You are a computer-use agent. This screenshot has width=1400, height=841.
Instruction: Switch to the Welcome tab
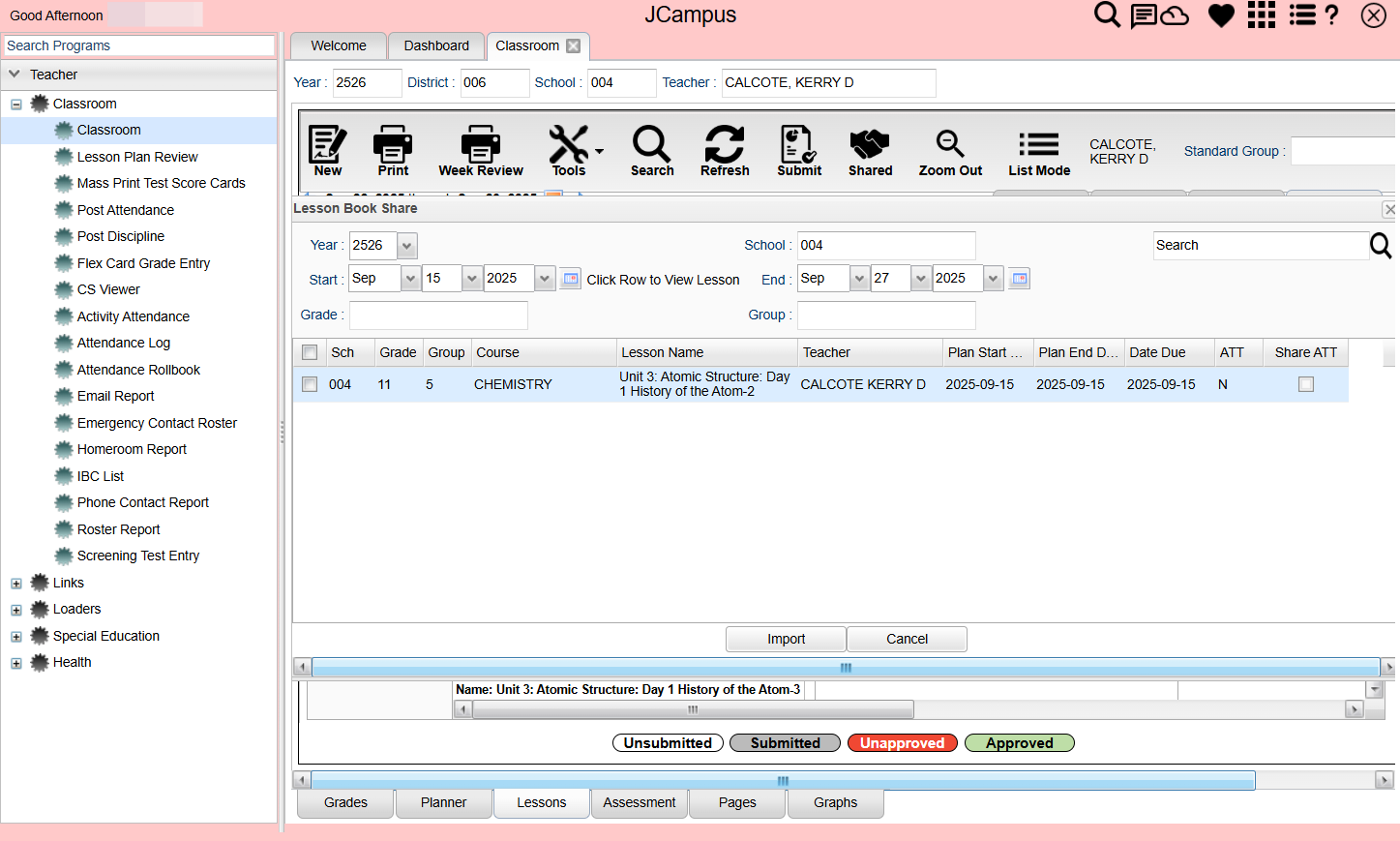point(339,45)
